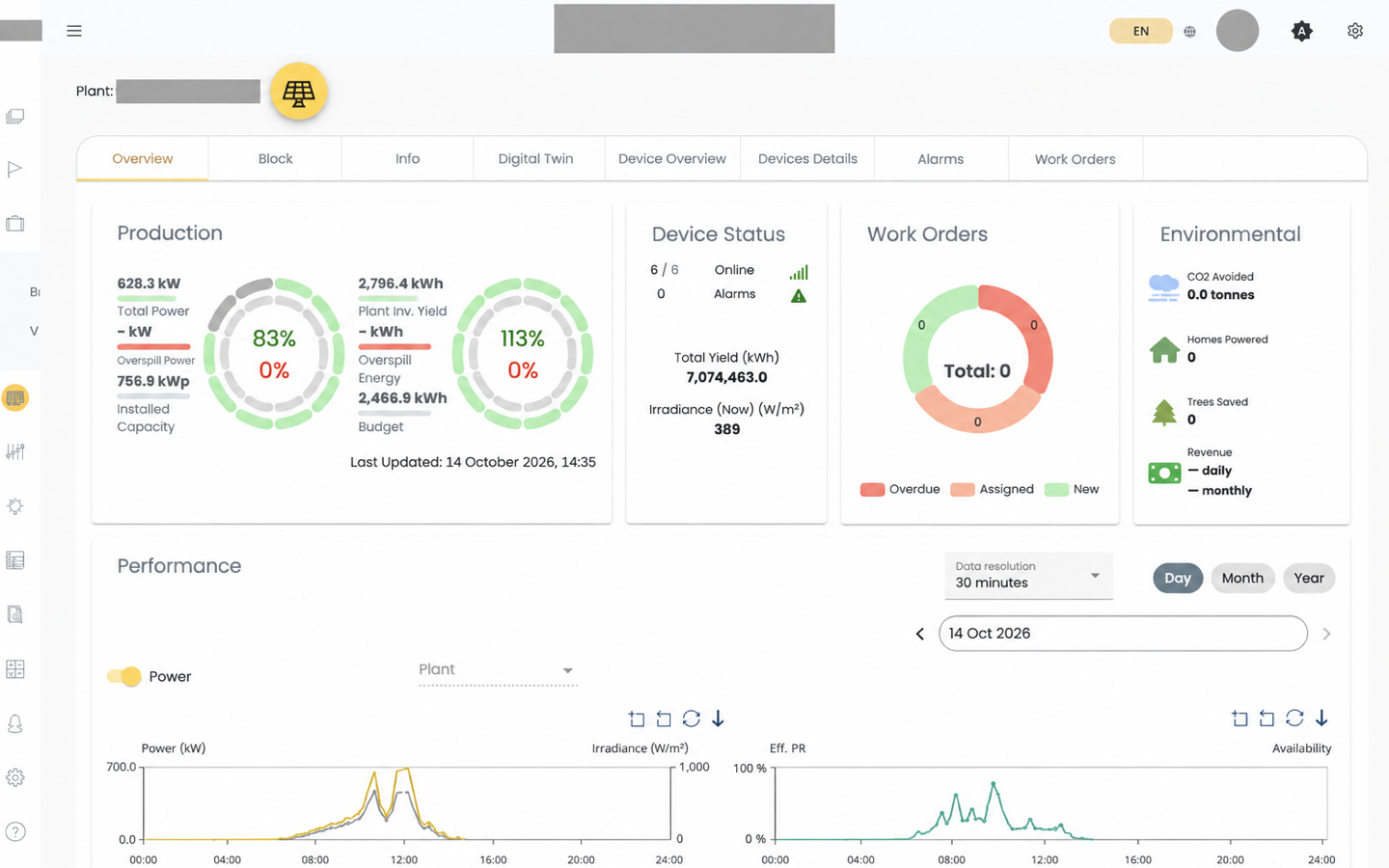This screenshot has width=1389, height=868.
Task: Select the Month period option
Action: click(x=1242, y=578)
